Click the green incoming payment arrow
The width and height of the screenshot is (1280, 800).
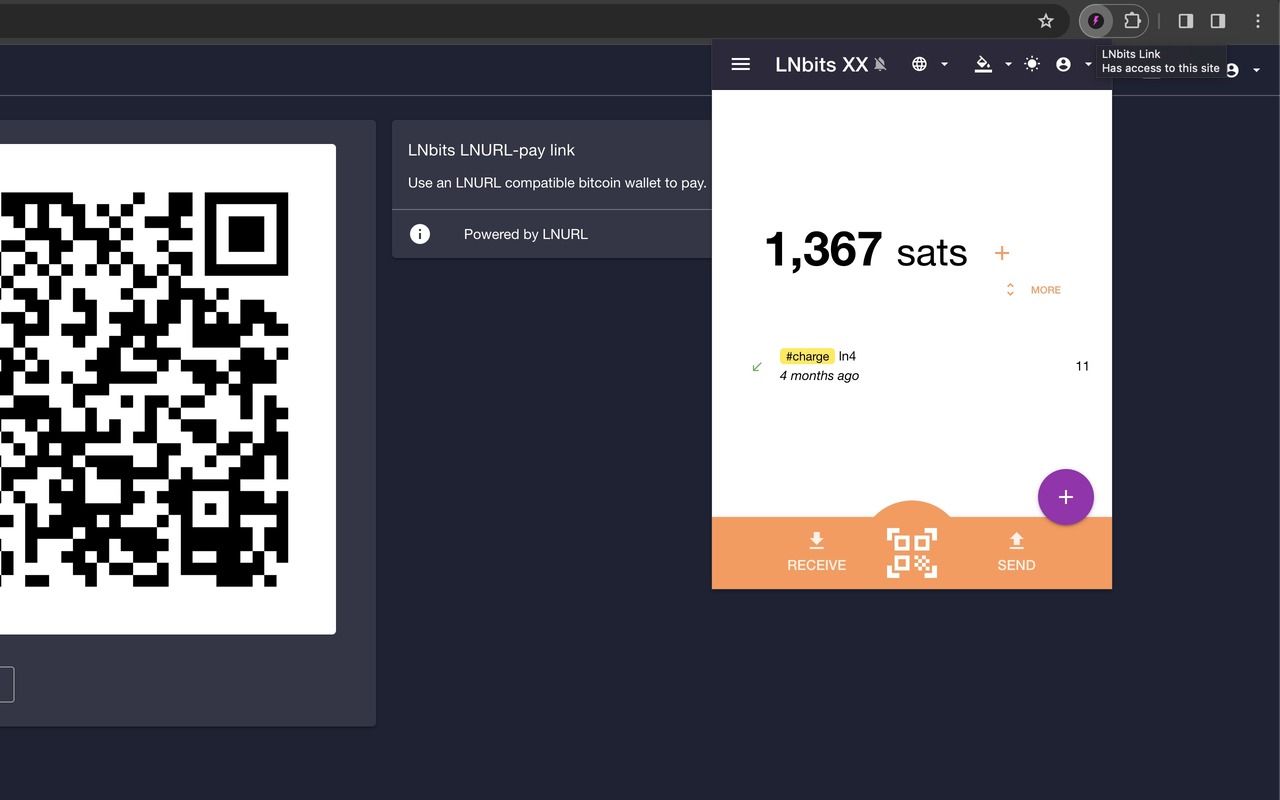point(757,367)
